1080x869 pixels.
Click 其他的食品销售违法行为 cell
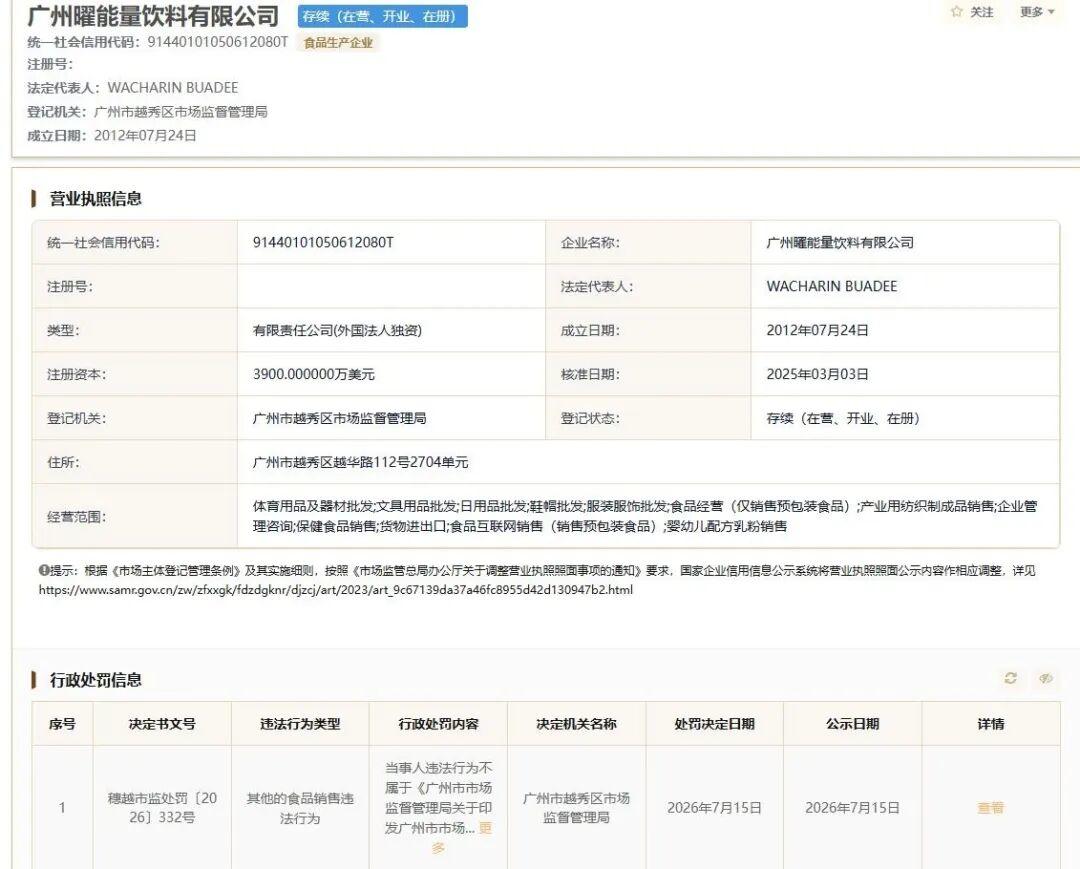(x=300, y=808)
